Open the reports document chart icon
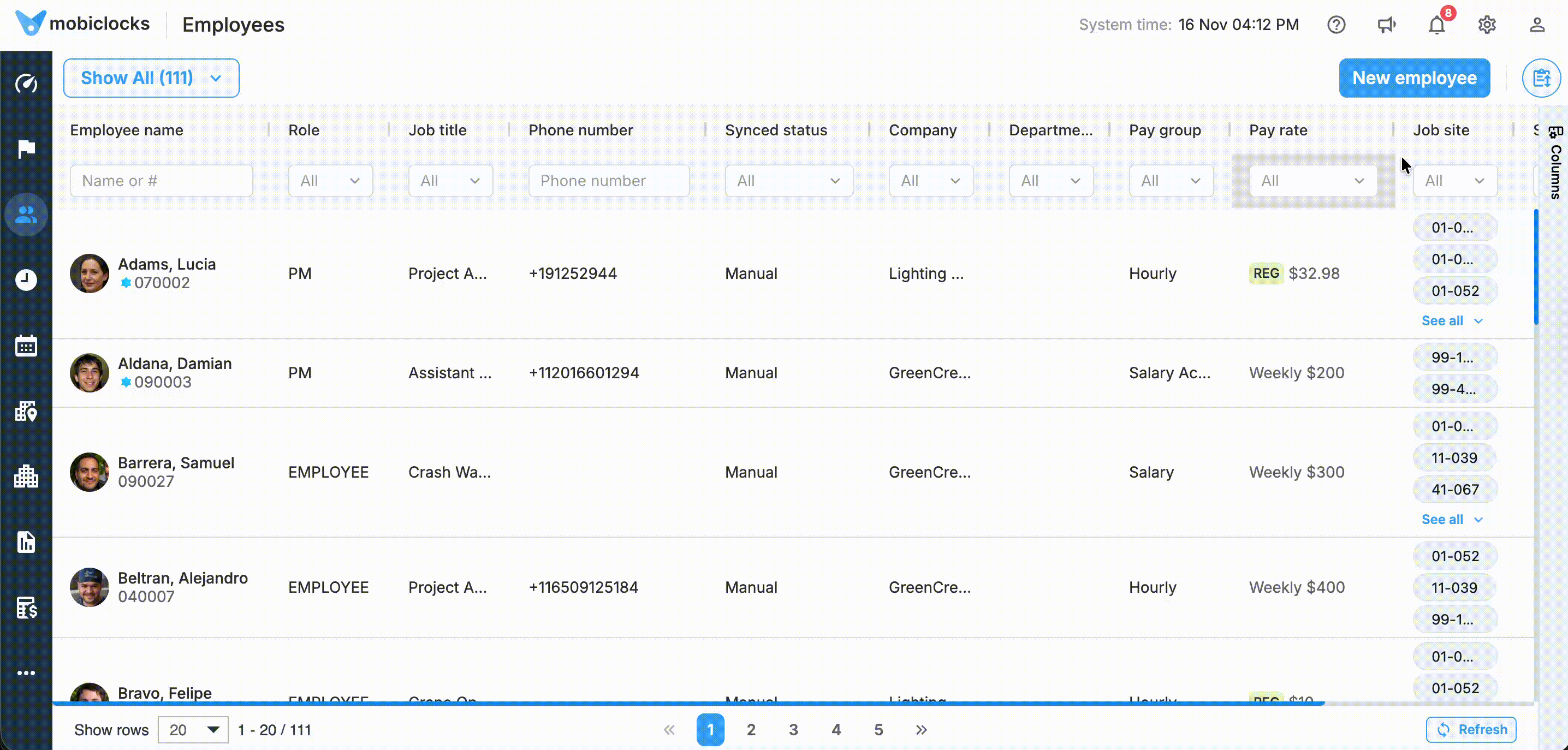The height and width of the screenshot is (750, 1568). tap(26, 542)
